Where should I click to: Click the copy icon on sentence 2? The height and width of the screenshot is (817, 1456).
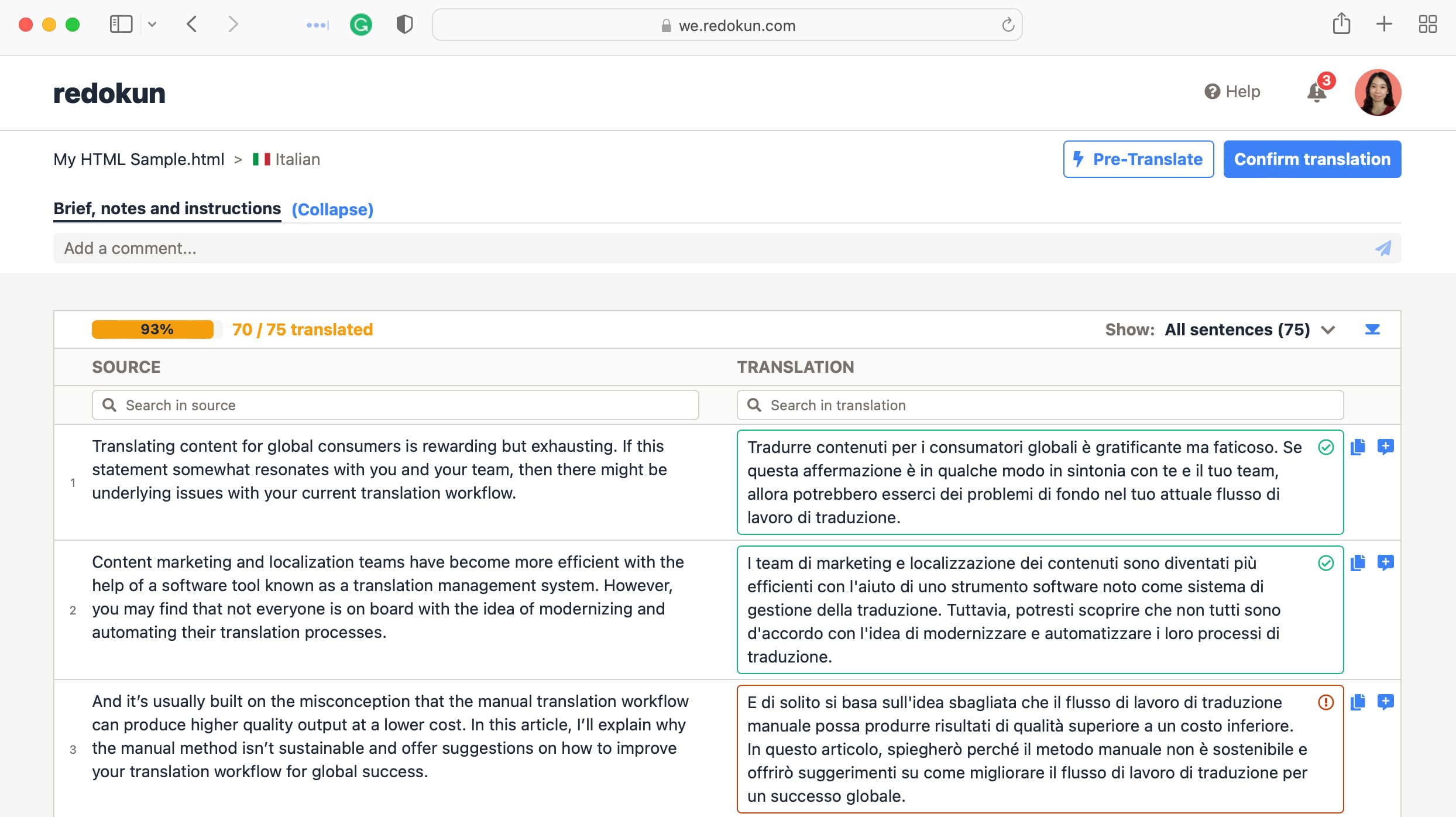(1358, 562)
